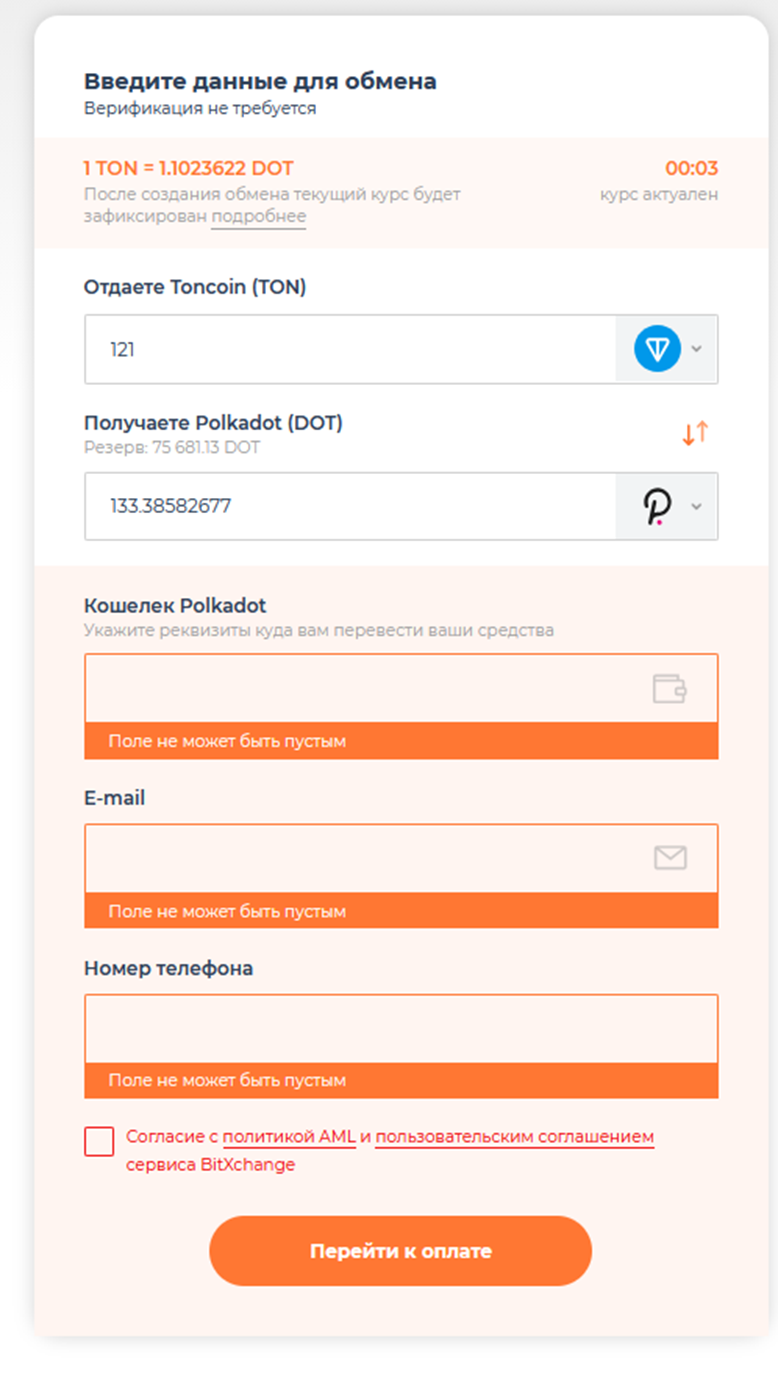Image resolution: width=778 pixels, height=1383 pixels.
Task: Click the '1 TON = 1.1023622 DOT' rate text
Action: click(x=188, y=169)
